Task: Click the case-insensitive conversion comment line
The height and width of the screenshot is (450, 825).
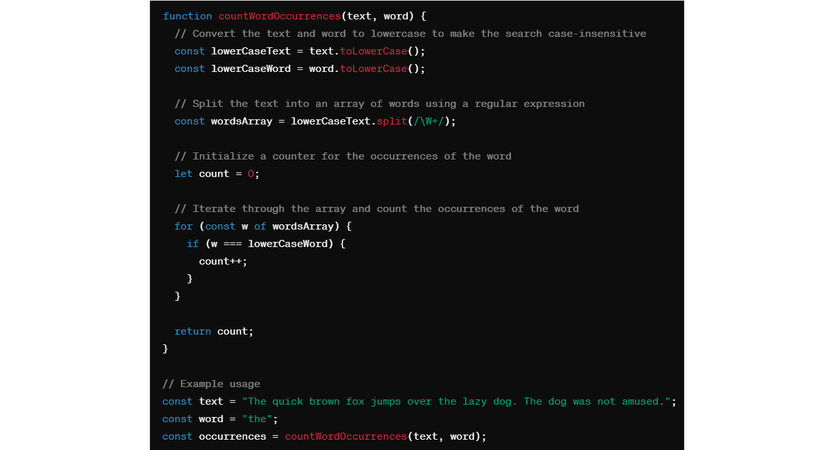Action: pyautogui.click(x=410, y=34)
